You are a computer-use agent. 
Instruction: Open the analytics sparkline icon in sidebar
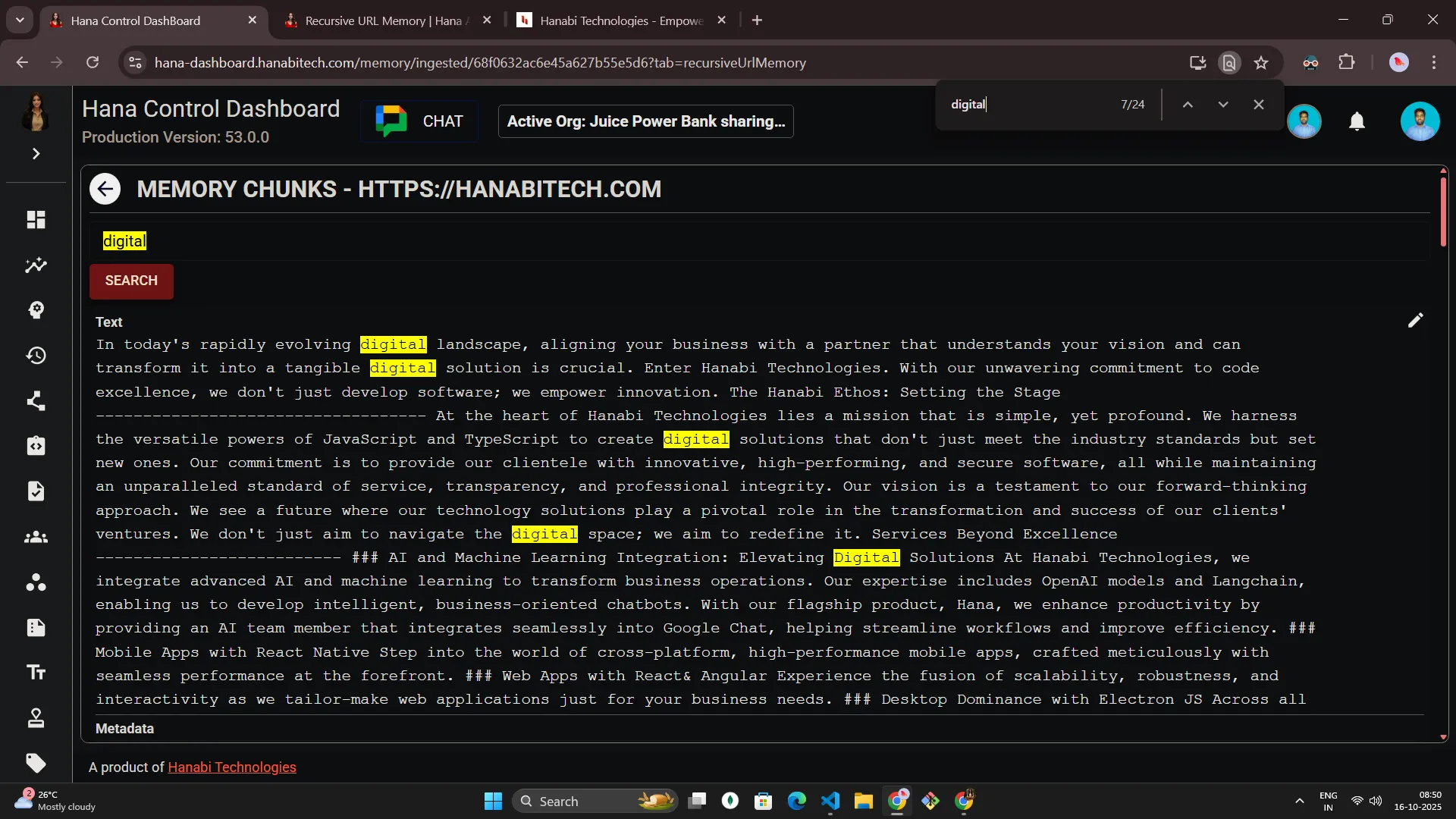(x=36, y=265)
